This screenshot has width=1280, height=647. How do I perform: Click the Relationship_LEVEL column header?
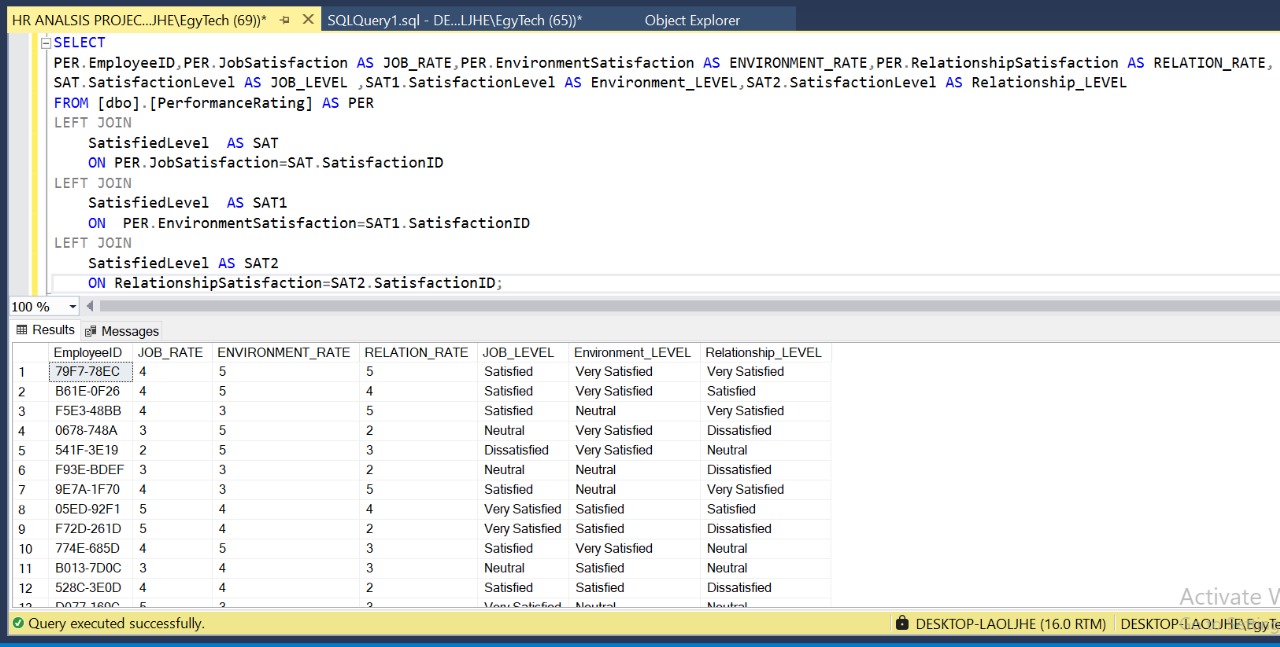765,352
